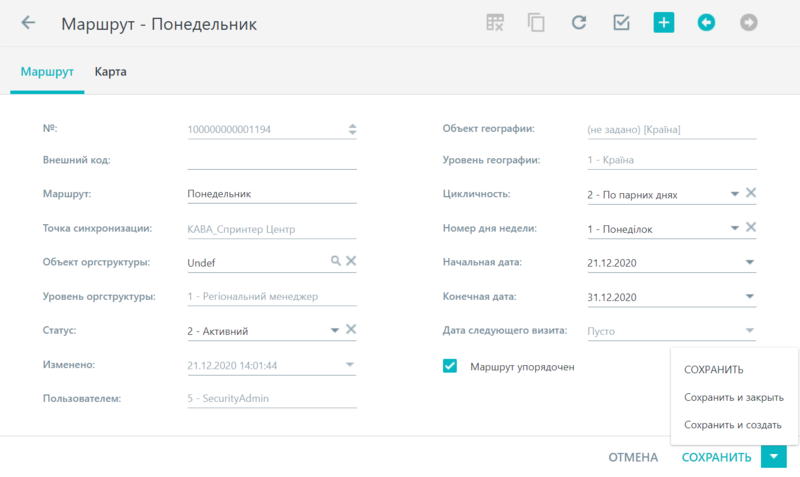Image resolution: width=800 pixels, height=477 pixels.
Task: Click the № field value 100000000001194
Action: (x=229, y=130)
